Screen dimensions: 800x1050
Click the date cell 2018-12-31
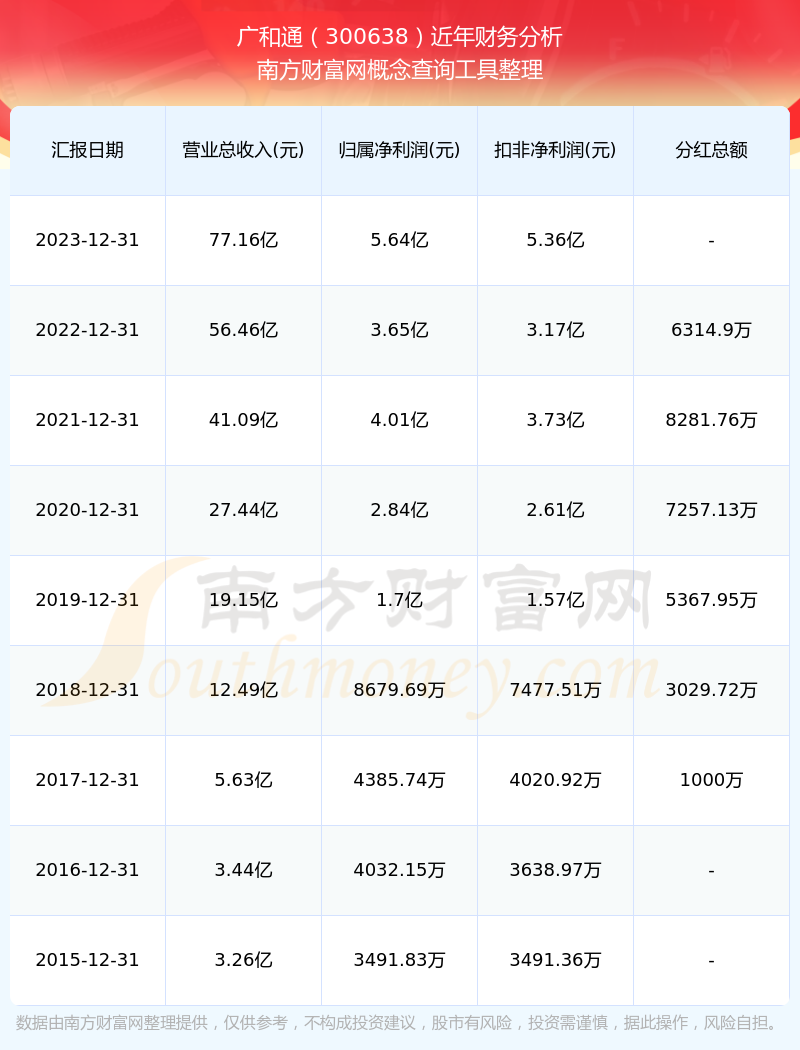pos(88,690)
